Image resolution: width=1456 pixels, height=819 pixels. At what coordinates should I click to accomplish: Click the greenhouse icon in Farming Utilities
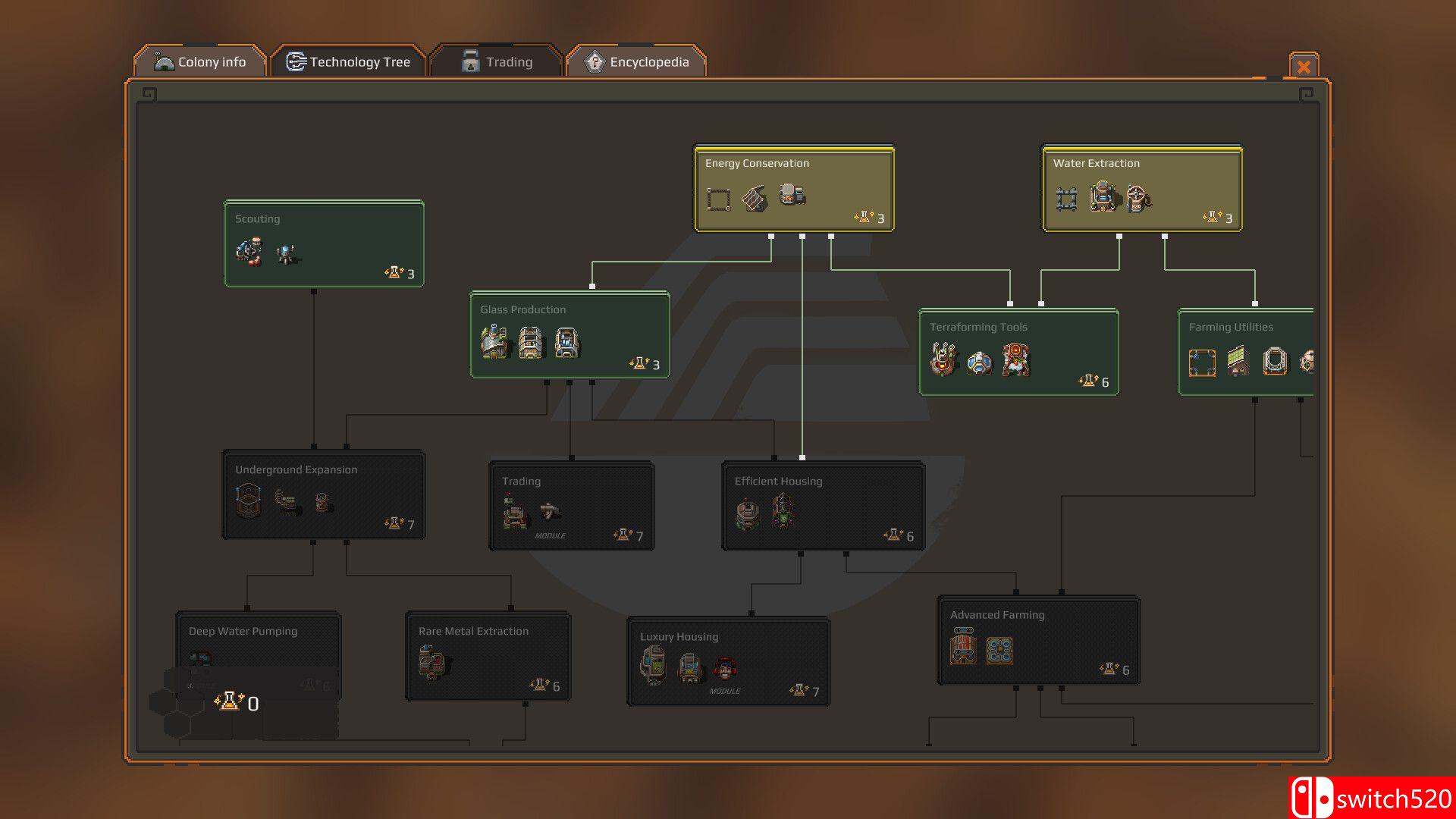pos(1238,361)
